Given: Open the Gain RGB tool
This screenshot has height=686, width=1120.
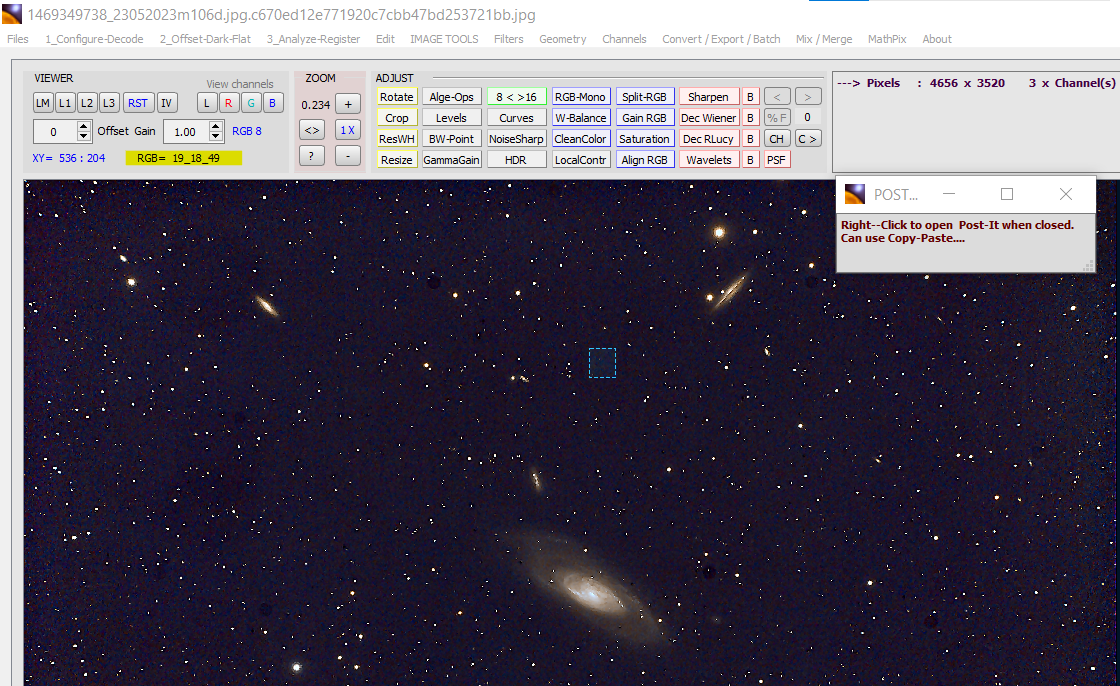Looking at the screenshot, I should (x=644, y=118).
